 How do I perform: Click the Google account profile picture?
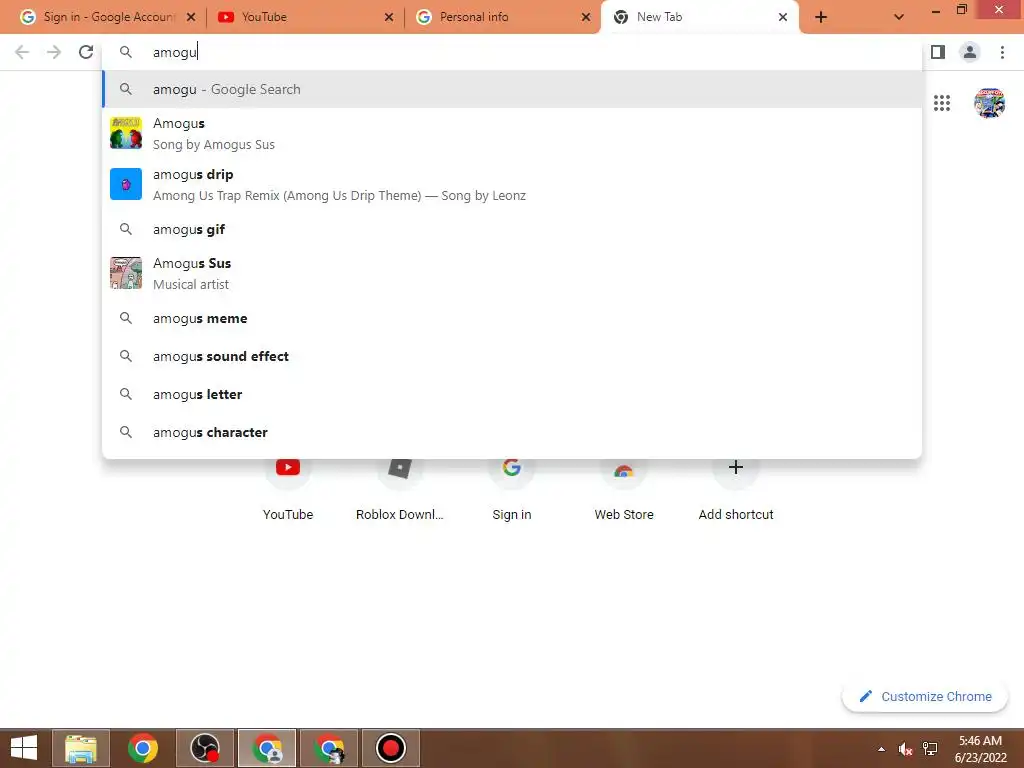click(x=989, y=103)
